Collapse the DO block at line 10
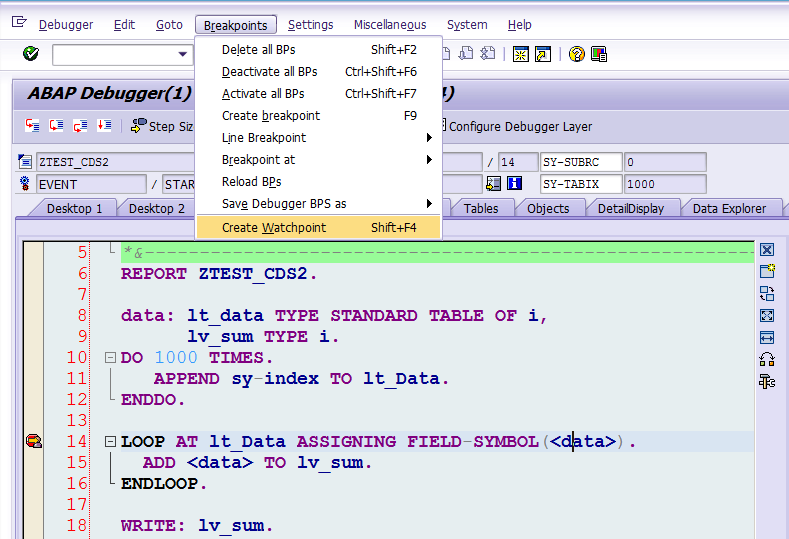Viewport: 789px width, 539px height. pyautogui.click(x=110, y=357)
